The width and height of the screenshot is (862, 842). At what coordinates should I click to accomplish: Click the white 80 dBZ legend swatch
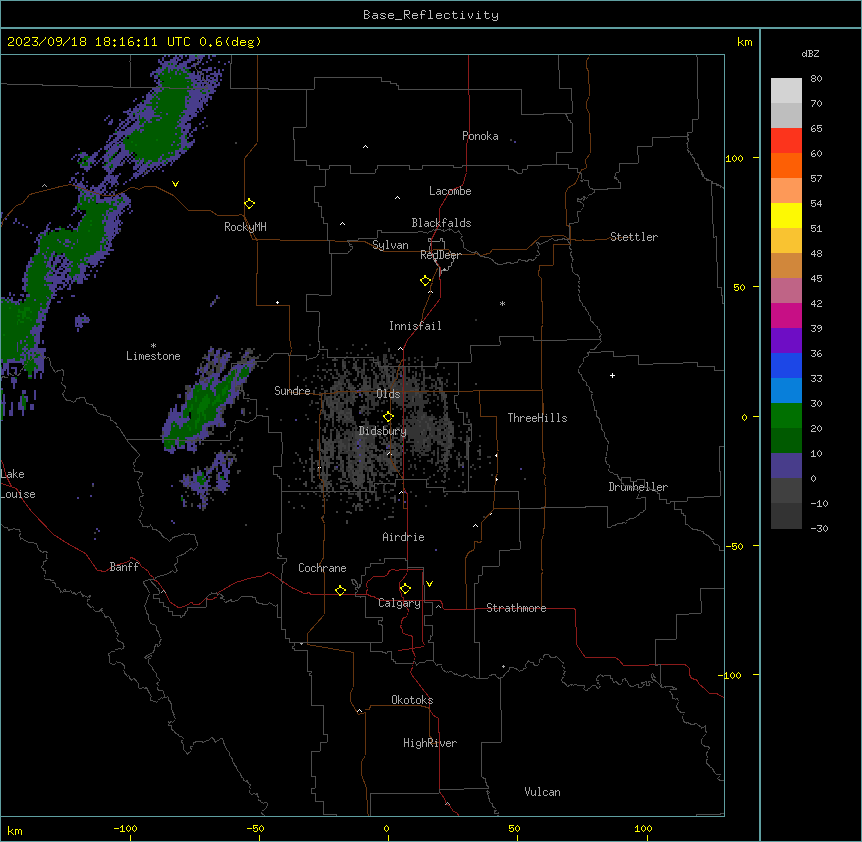coord(786,91)
